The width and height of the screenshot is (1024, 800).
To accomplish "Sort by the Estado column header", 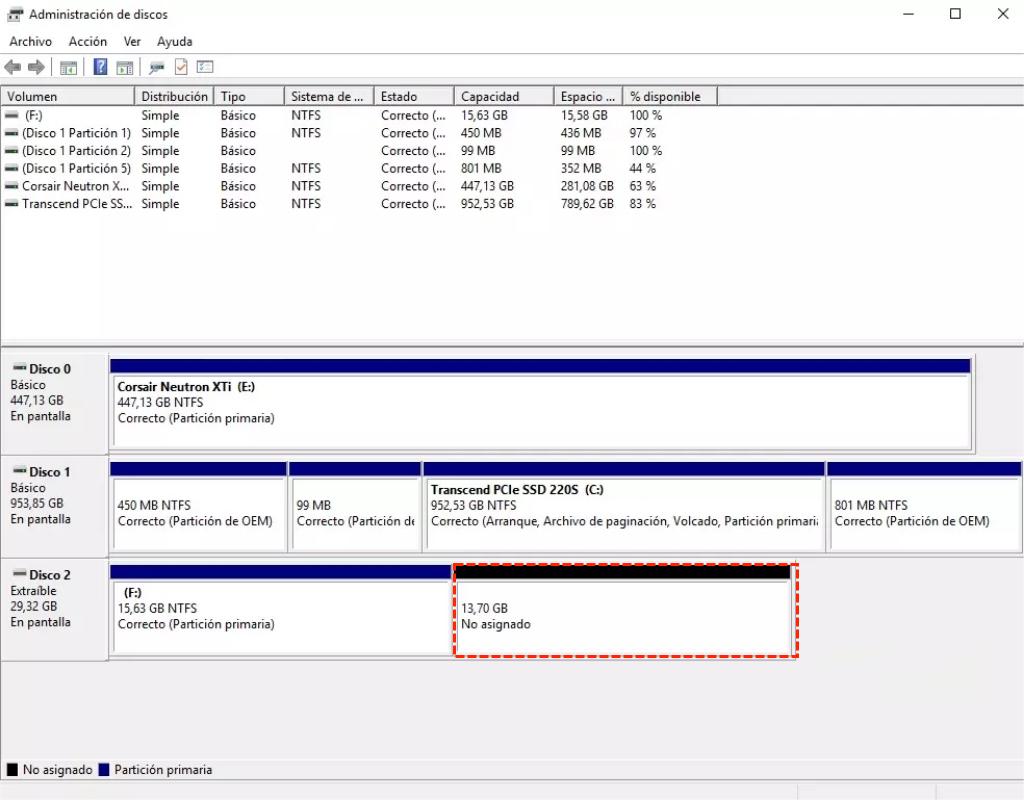I will point(414,96).
